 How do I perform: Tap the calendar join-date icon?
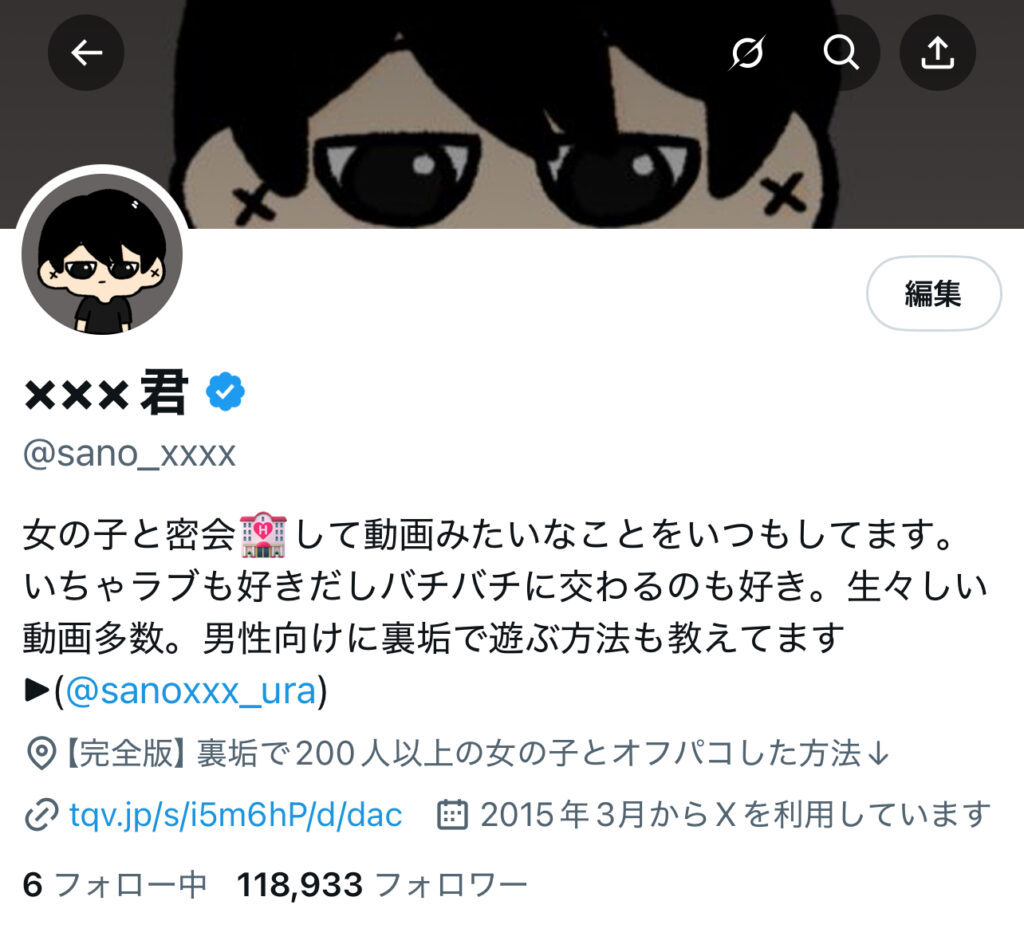pyautogui.click(x=452, y=815)
